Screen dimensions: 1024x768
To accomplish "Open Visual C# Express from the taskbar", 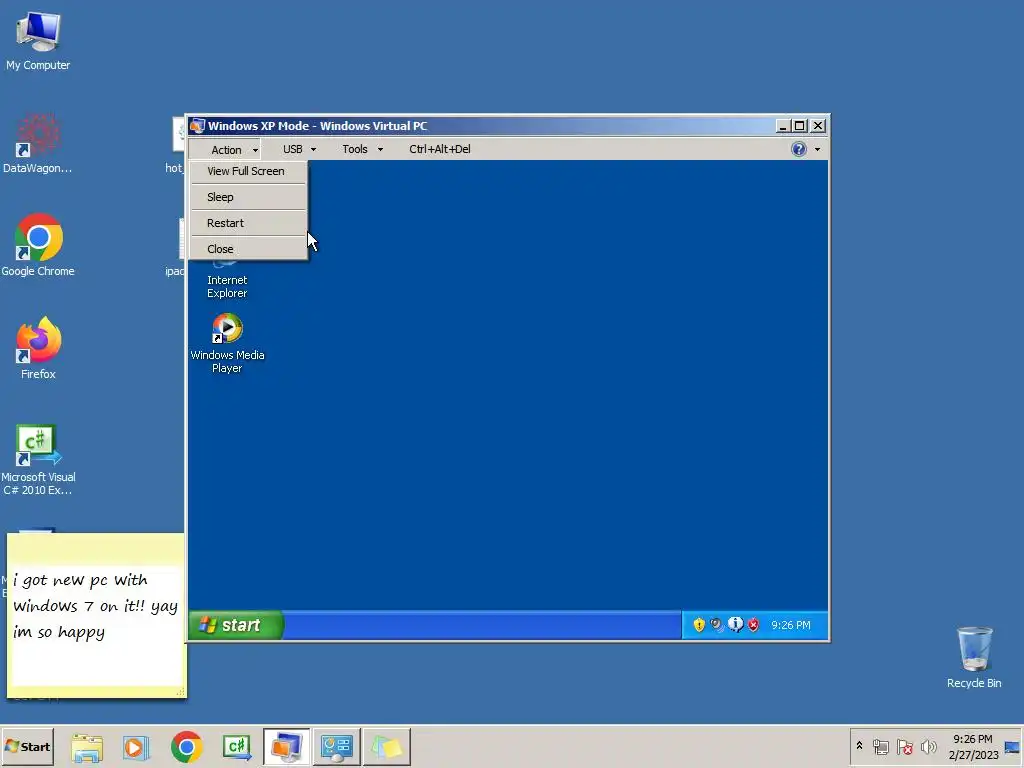I will tap(236, 747).
